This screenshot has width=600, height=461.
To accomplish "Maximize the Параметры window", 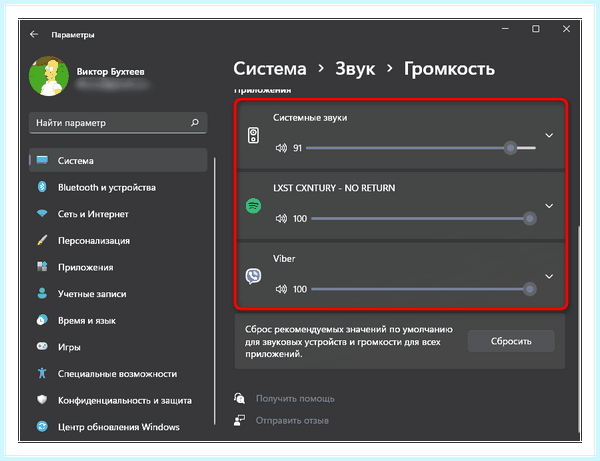I will tap(536, 29).
